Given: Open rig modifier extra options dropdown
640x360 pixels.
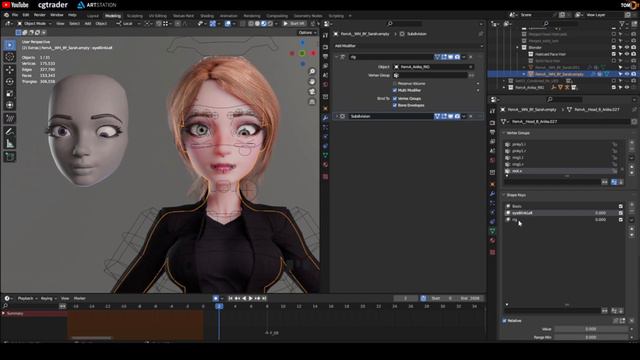Looking at the screenshot, I should 464,57.
